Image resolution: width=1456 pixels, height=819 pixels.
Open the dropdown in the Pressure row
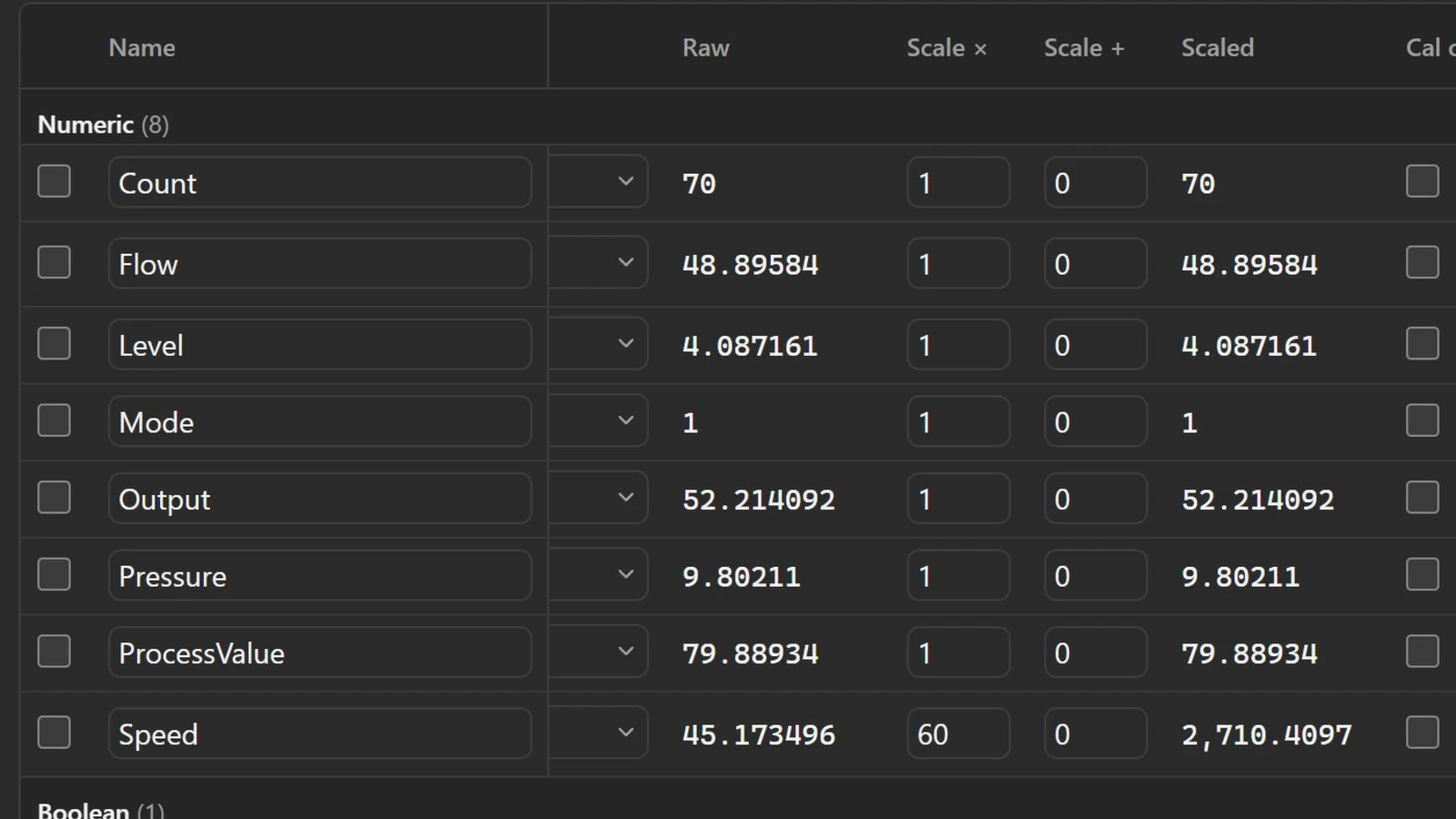[x=599, y=574]
